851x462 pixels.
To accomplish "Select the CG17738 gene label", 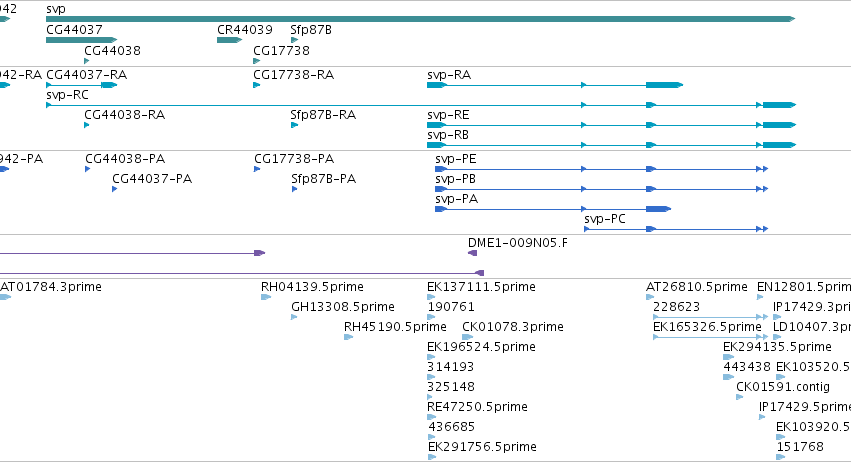I will [282, 50].
